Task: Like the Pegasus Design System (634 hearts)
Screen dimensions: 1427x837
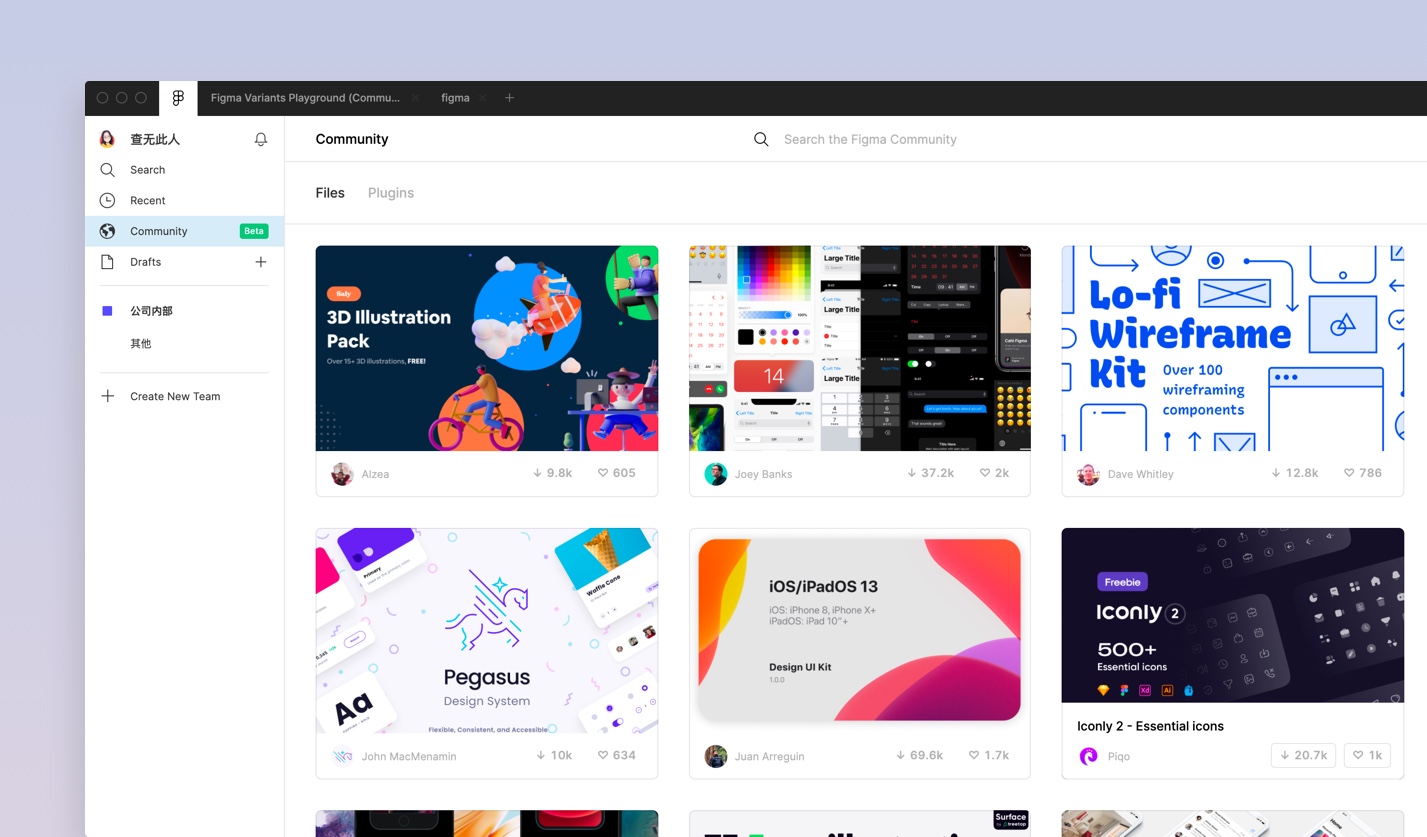Action: (616, 755)
